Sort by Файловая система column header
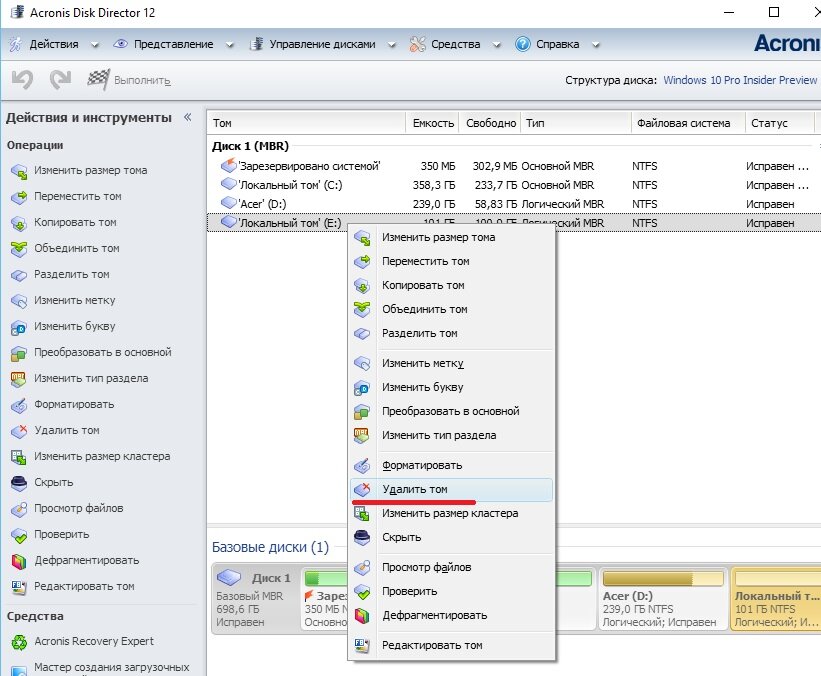This screenshot has width=821, height=676. pyautogui.click(x=688, y=123)
